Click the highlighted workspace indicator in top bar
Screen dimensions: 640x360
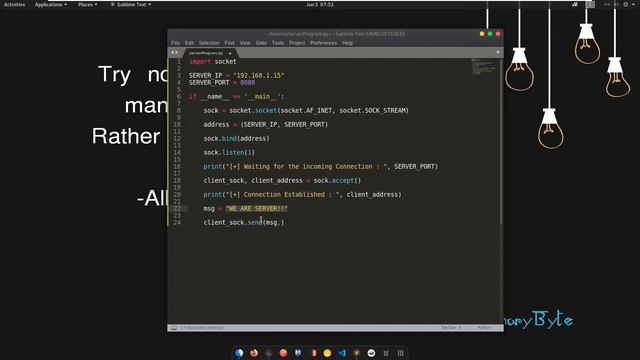(590, 4)
